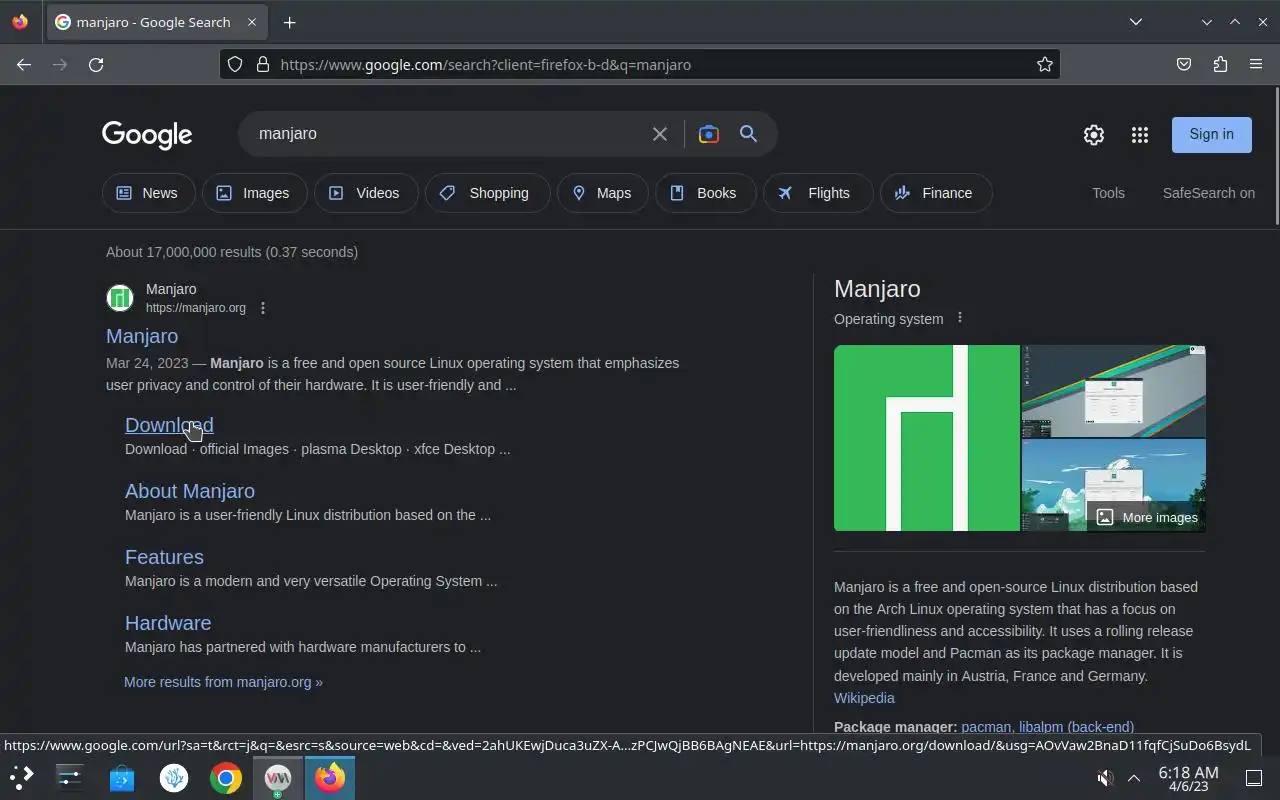
Task: Open the Features sitelink
Action: coord(164,557)
